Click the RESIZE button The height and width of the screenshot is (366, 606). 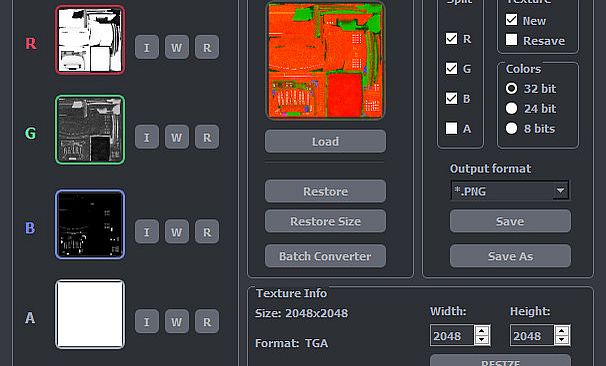500,361
